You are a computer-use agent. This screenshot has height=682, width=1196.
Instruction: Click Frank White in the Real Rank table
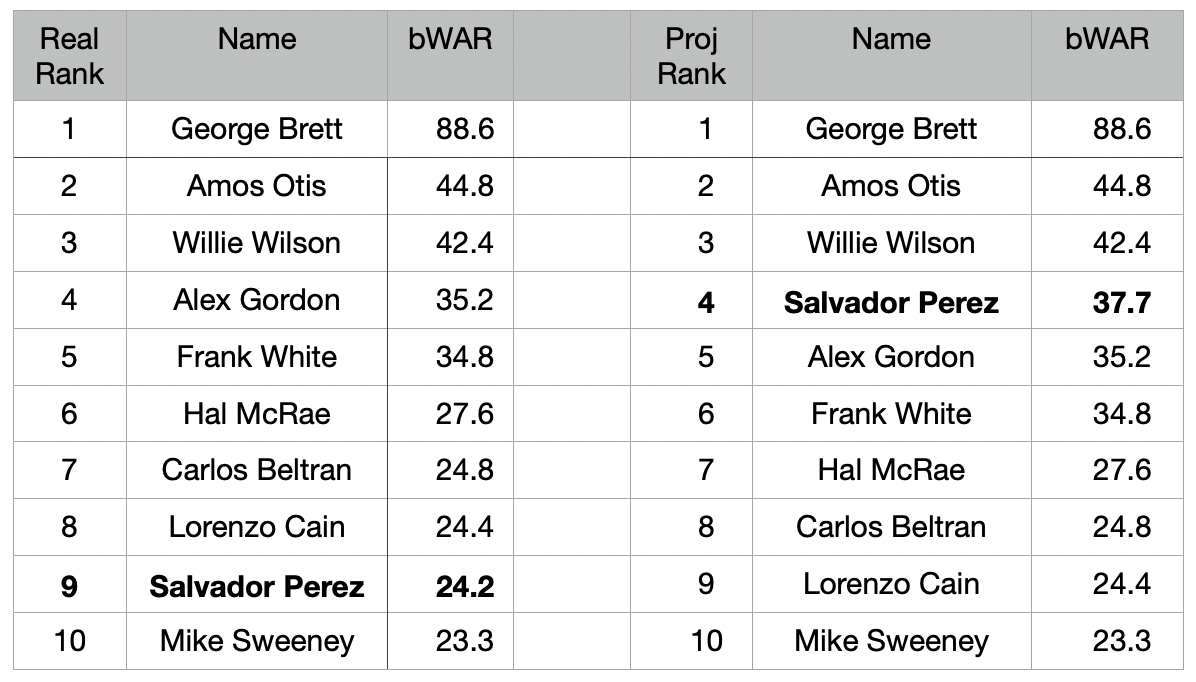click(x=257, y=357)
